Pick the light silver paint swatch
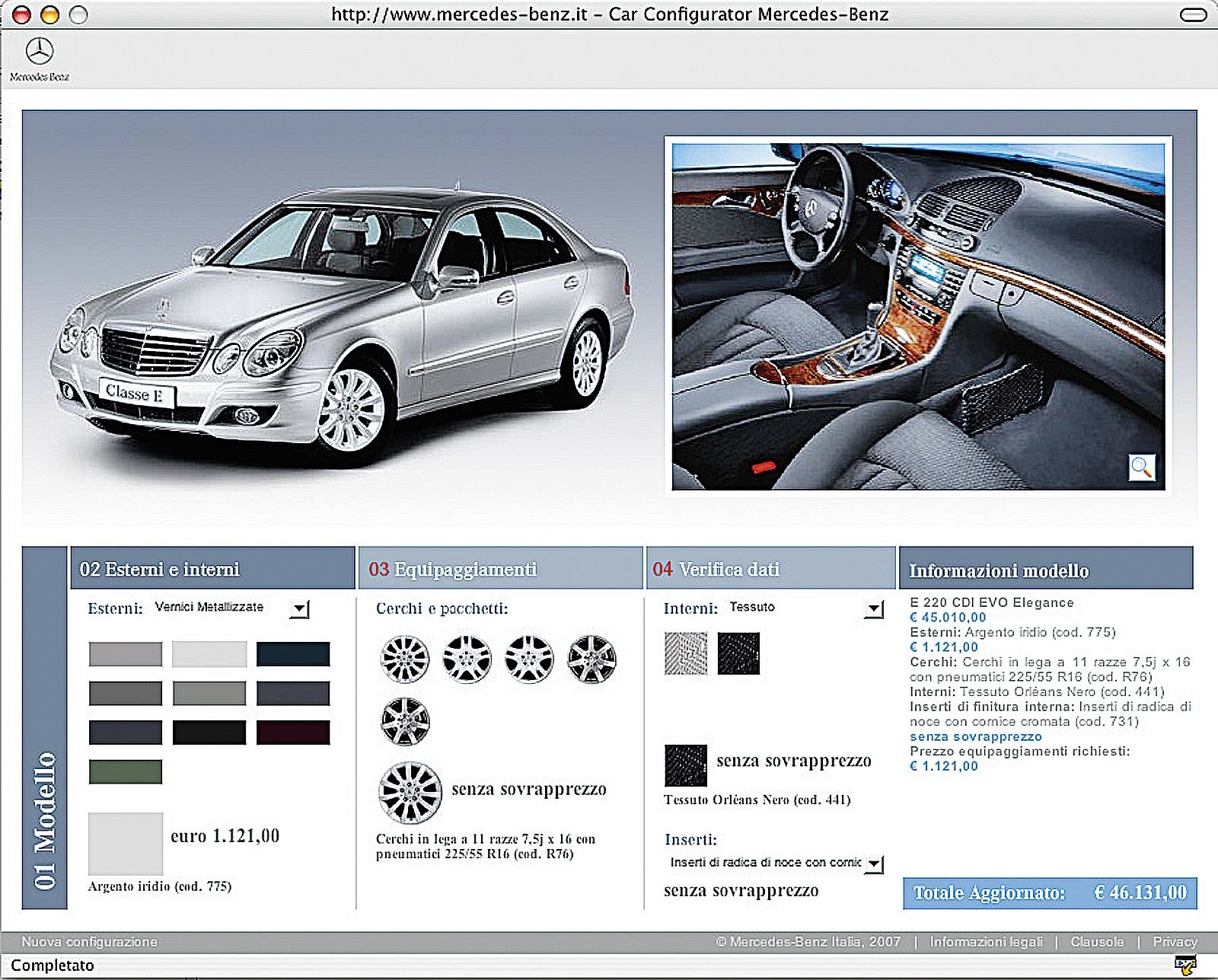 click(209, 654)
